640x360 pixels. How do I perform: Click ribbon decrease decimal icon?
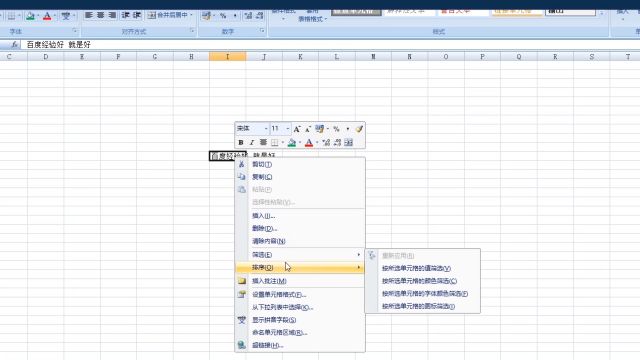point(260,16)
